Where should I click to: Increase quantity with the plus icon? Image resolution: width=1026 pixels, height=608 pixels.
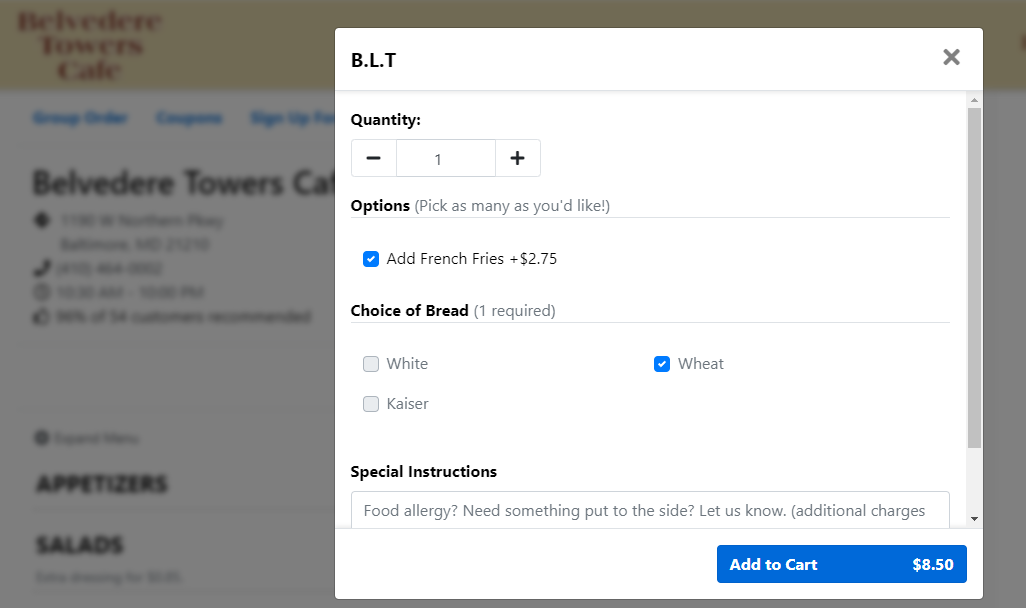pos(518,158)
